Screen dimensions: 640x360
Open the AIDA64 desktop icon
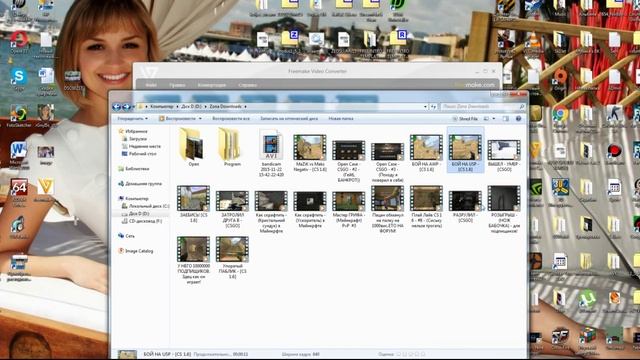click(19, 191)
